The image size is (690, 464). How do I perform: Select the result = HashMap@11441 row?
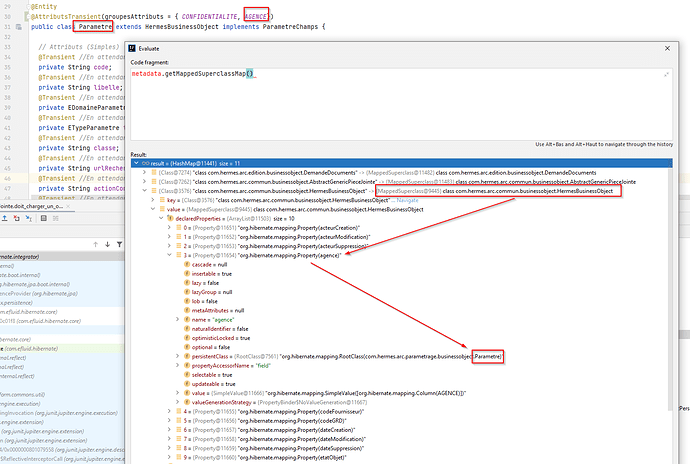401,163
